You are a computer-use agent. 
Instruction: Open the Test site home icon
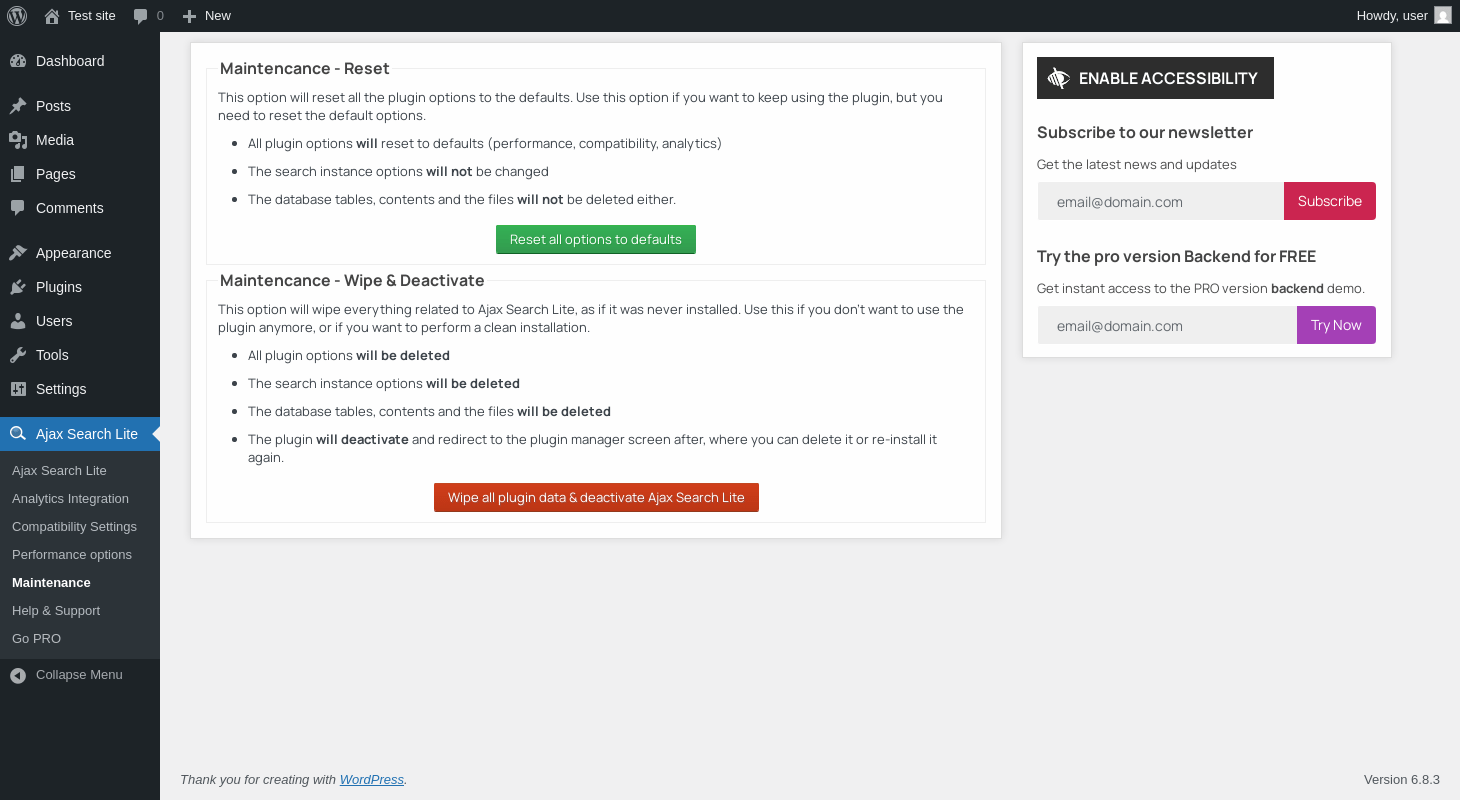click(x=52, y=16)
